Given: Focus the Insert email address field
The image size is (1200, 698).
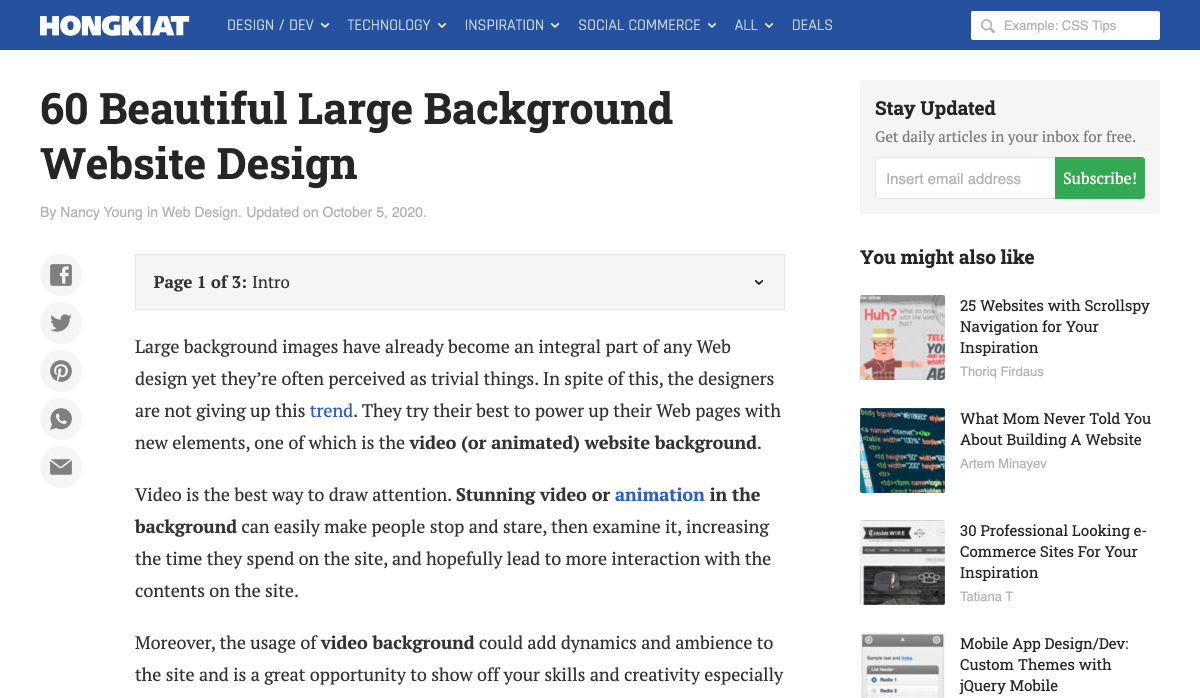Looking at the screenshot, I should tap(965, 178).
